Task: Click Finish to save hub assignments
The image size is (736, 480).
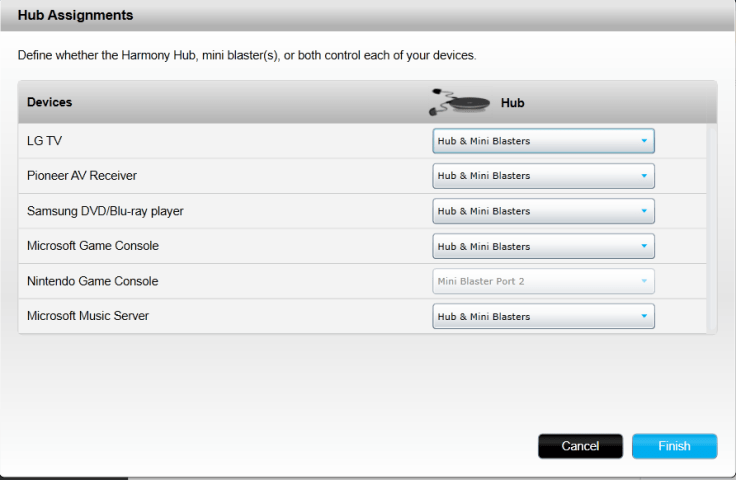Action: pyautogui.click(x=674, y=446)
